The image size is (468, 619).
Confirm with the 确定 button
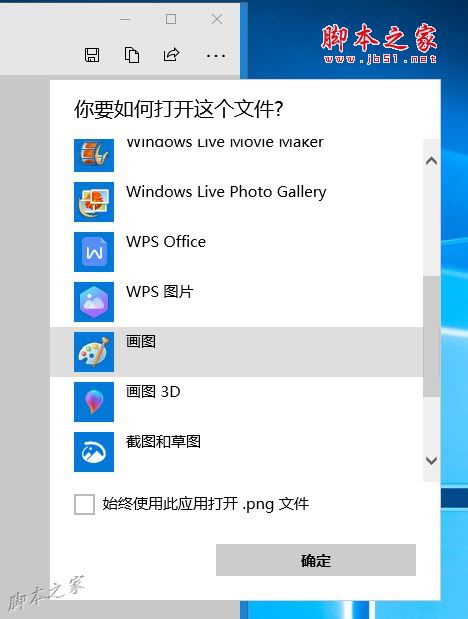[316, 560]
